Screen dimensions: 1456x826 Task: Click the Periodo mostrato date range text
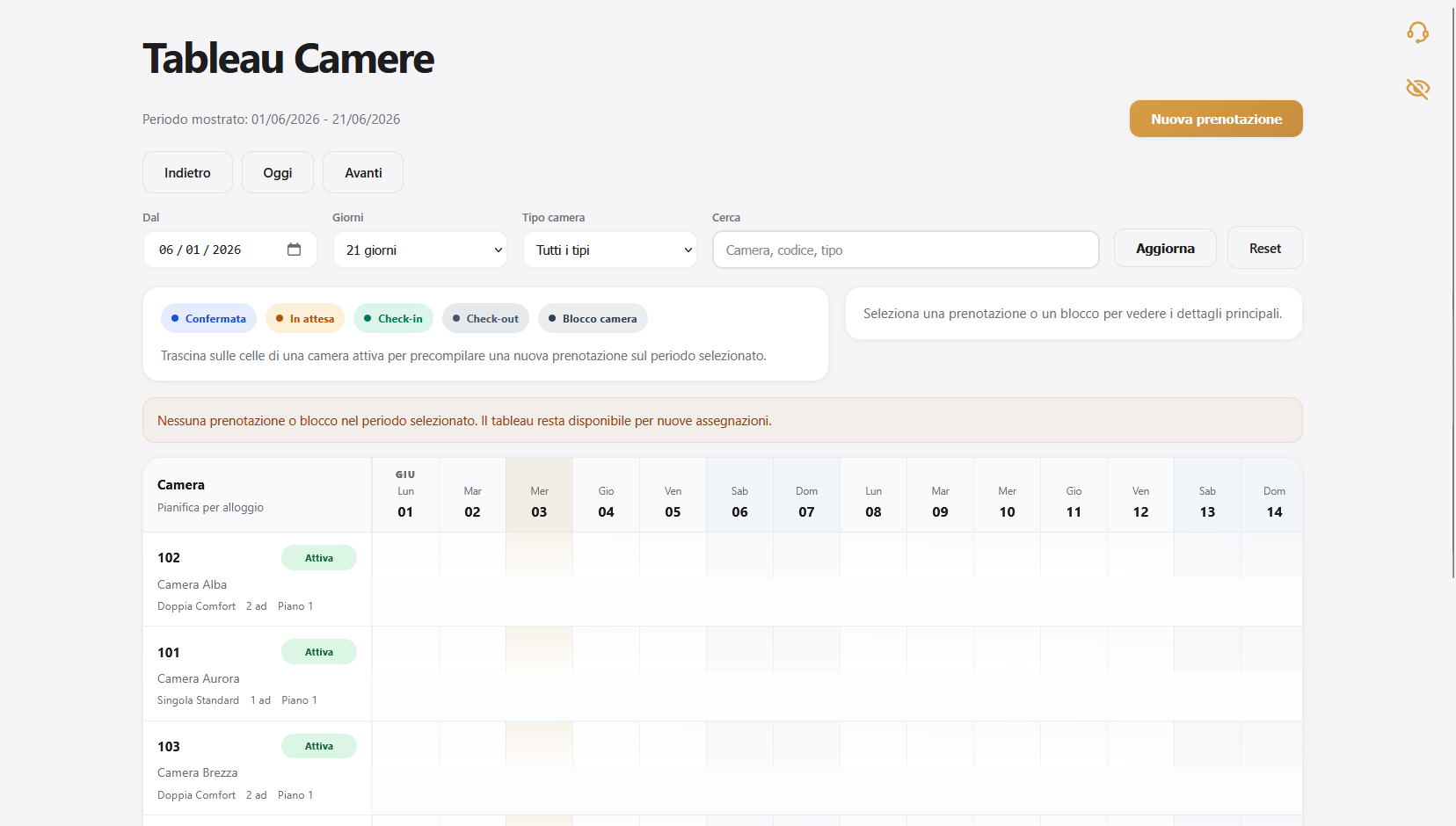(271, 120)
